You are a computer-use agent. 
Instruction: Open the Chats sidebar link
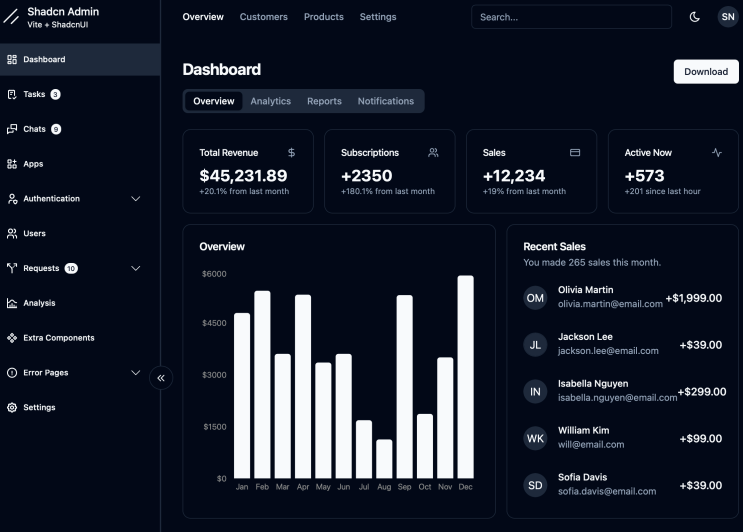[x=80, y=129]
